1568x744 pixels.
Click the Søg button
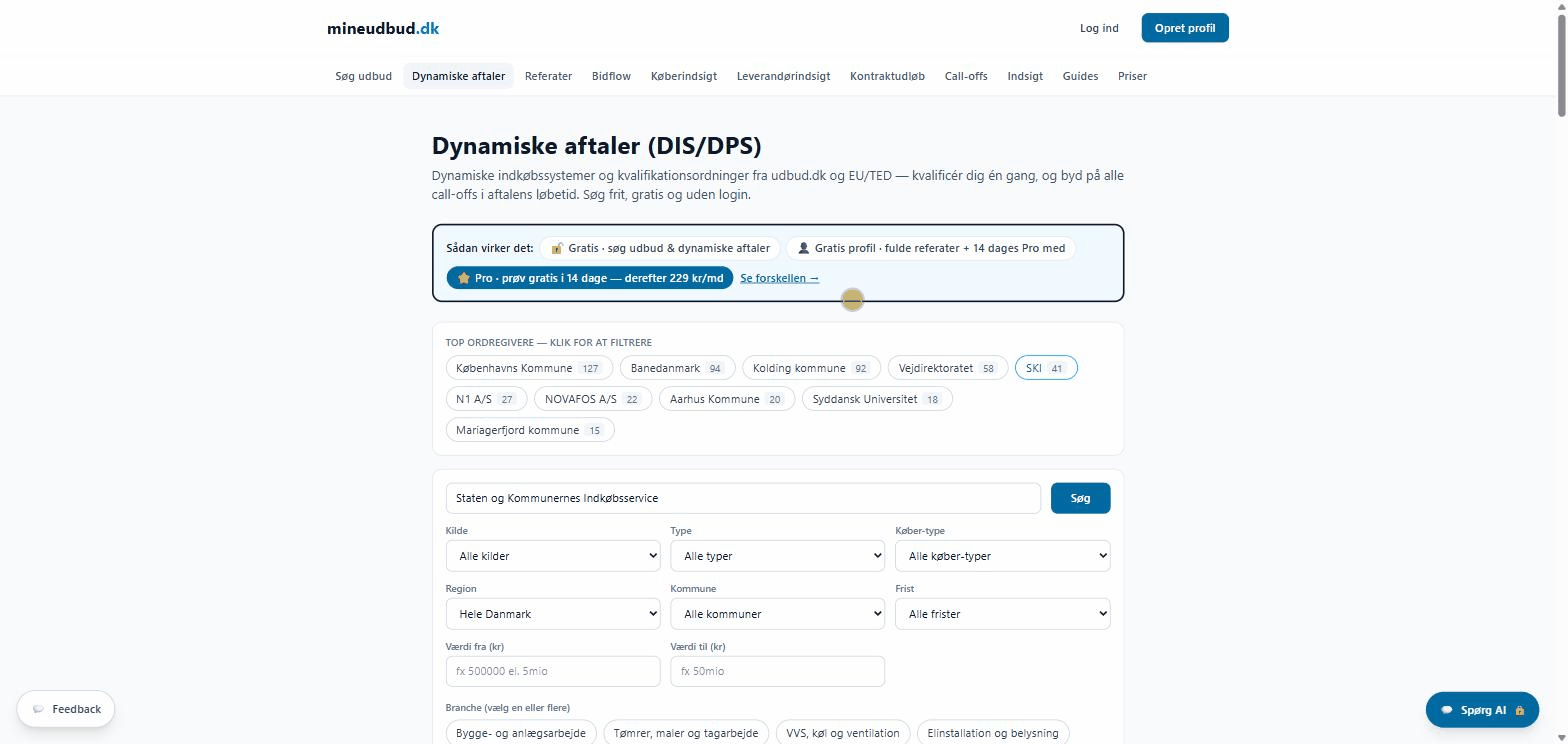[x=1080, y=498]
